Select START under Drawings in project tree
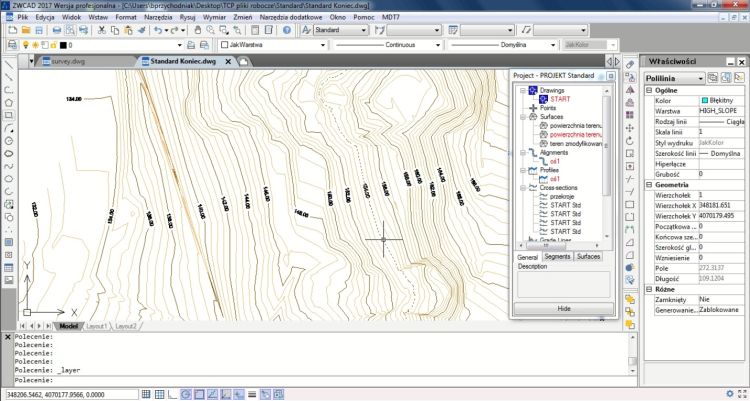The image size is (750, 401). point(560,99)
